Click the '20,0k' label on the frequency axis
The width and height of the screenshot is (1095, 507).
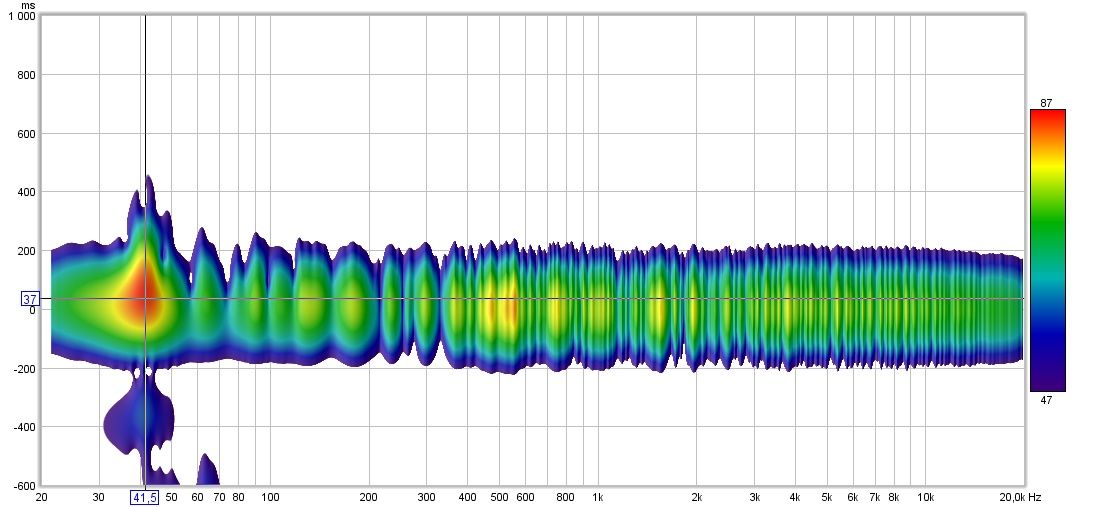(1011, 497)
